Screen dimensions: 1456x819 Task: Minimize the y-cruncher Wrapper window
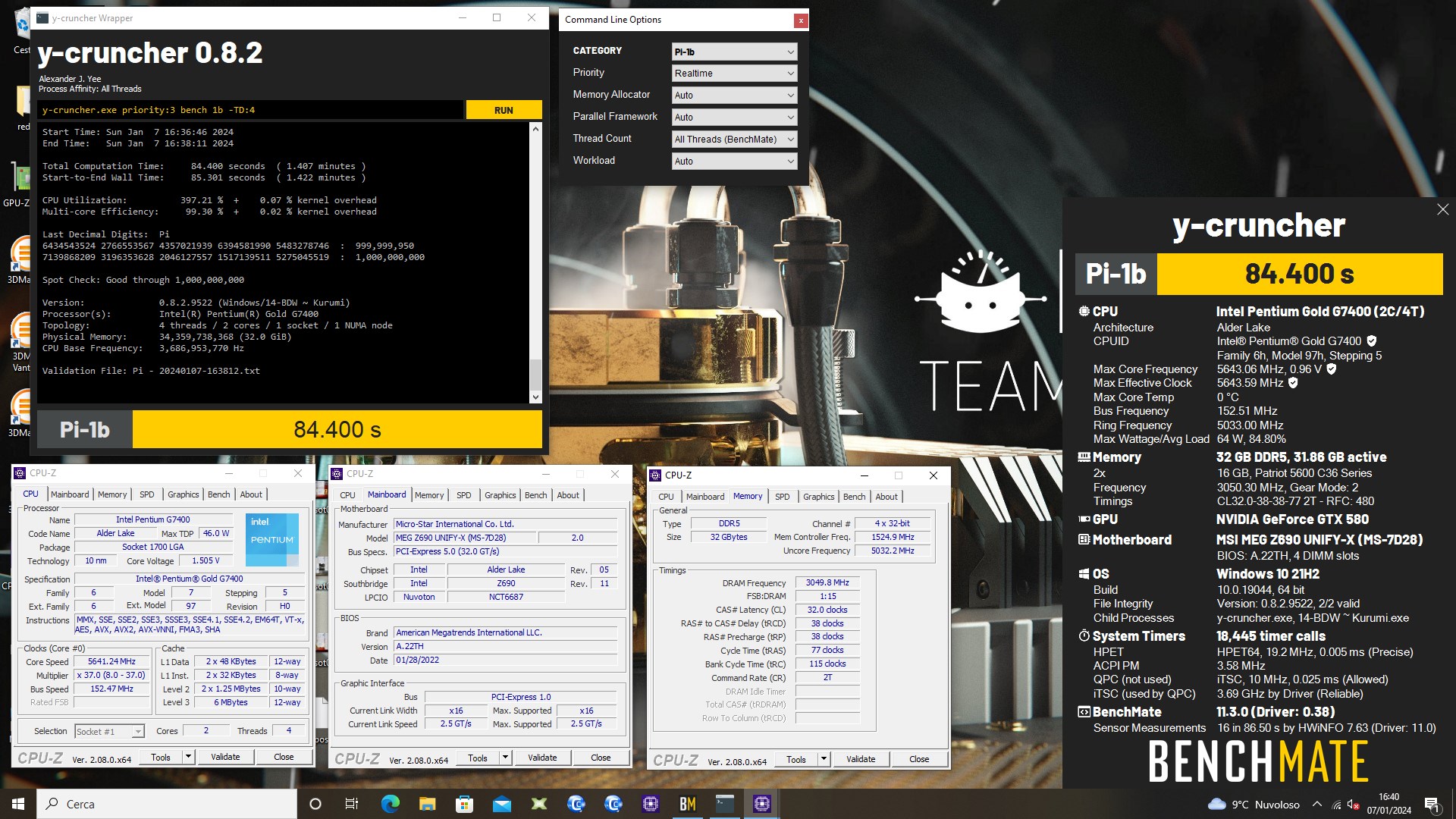point(462,17)
